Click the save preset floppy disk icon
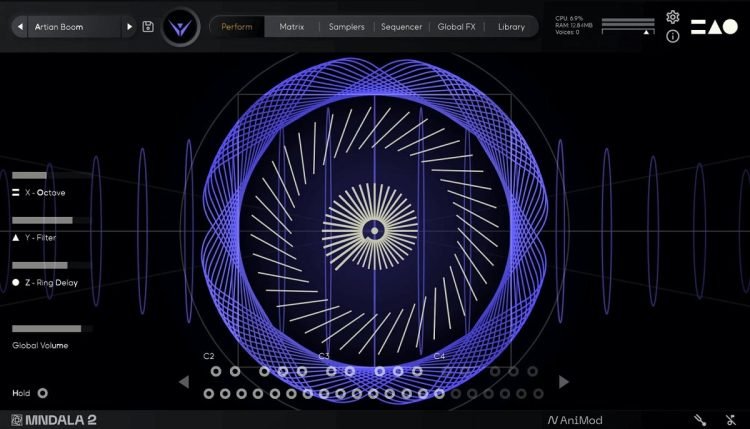This screenshot has height=429, width=750. pos(149,27)
